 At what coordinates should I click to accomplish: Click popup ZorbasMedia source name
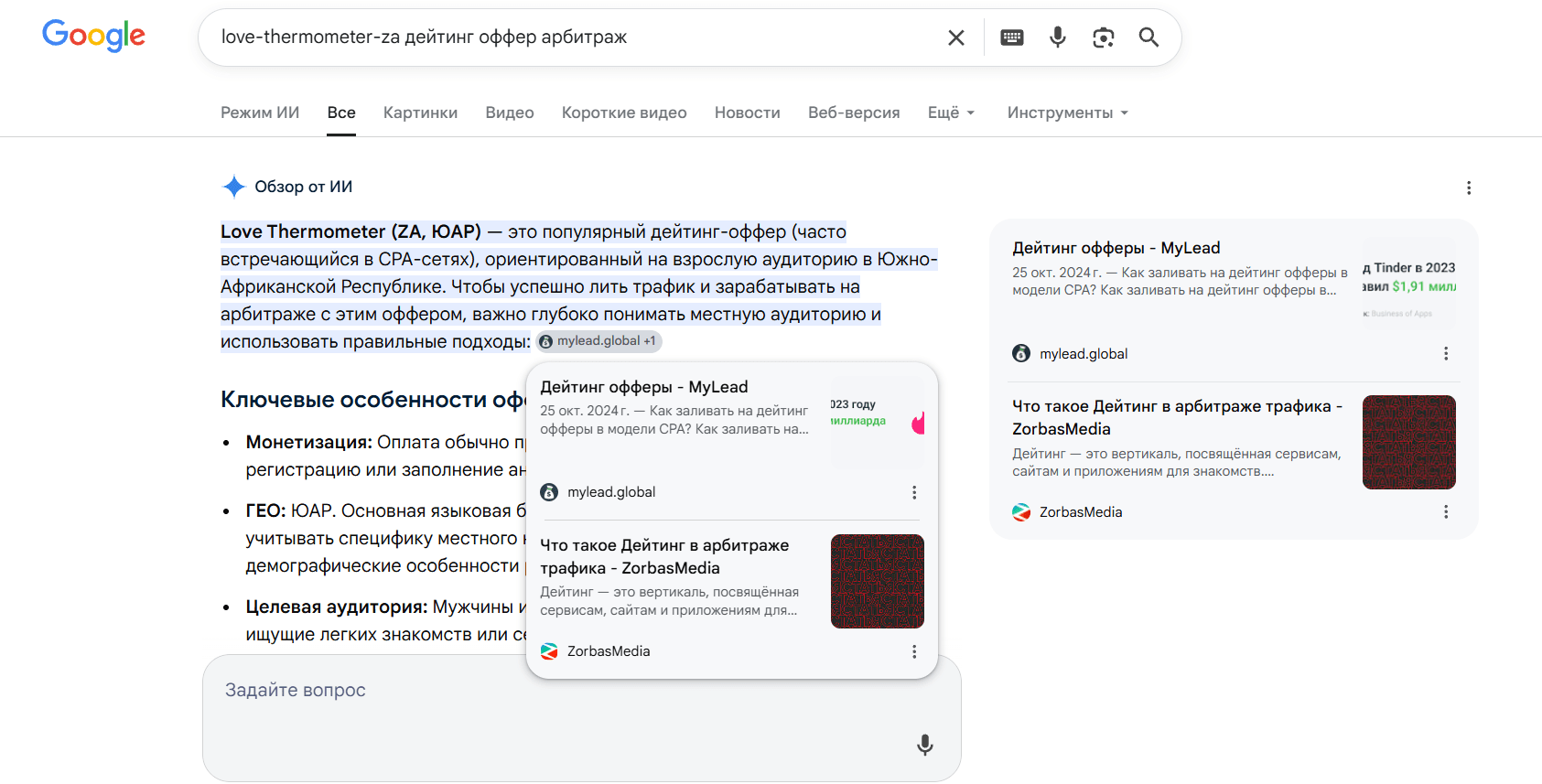click(x=609, y=651)
